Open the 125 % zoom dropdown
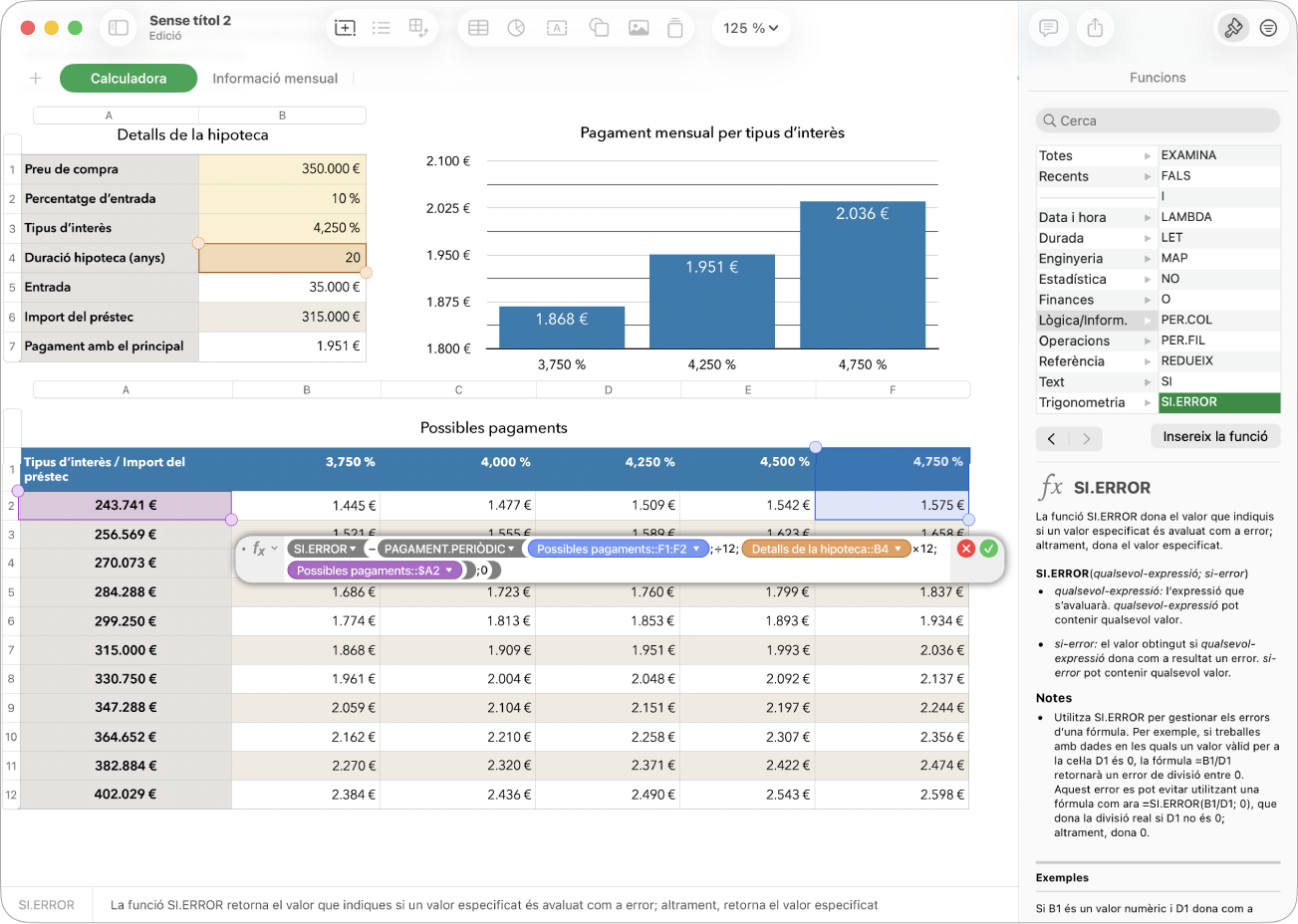Image resolution: width=1298 pixels, height=924 pixels. [x=751, y=28]
